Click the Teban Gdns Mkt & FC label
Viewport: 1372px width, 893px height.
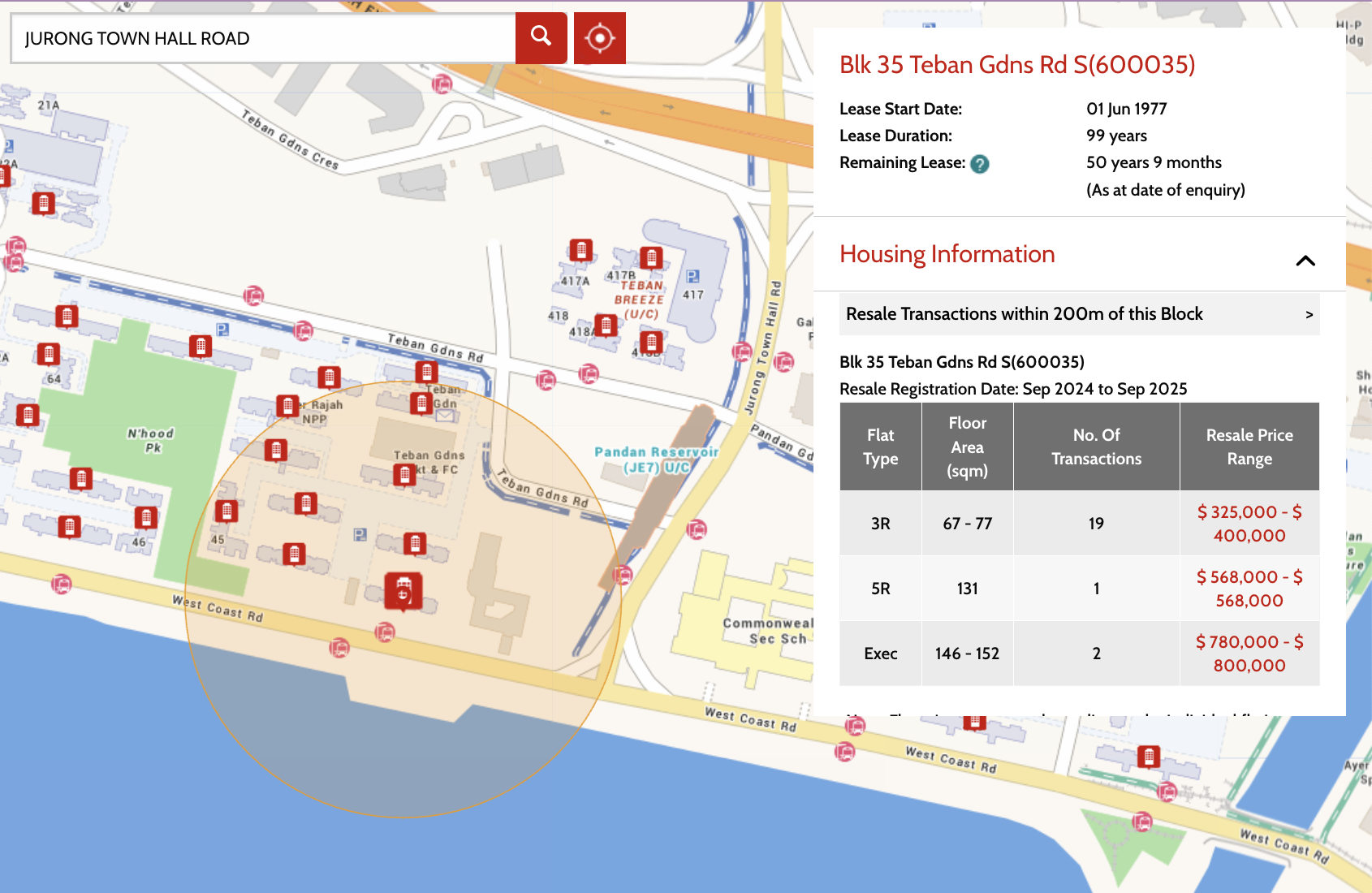pos(429,462)
